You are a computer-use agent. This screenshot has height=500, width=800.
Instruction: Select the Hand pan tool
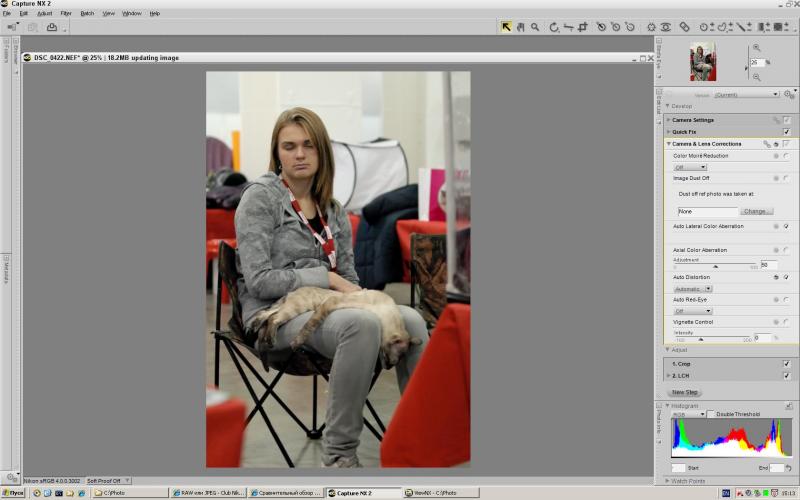pos(520,27)
